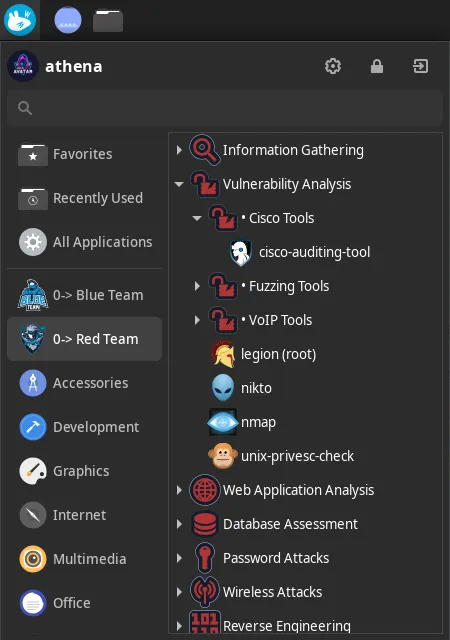
Task: Click the Password Attacks key icon
Action: pos(205,558)
